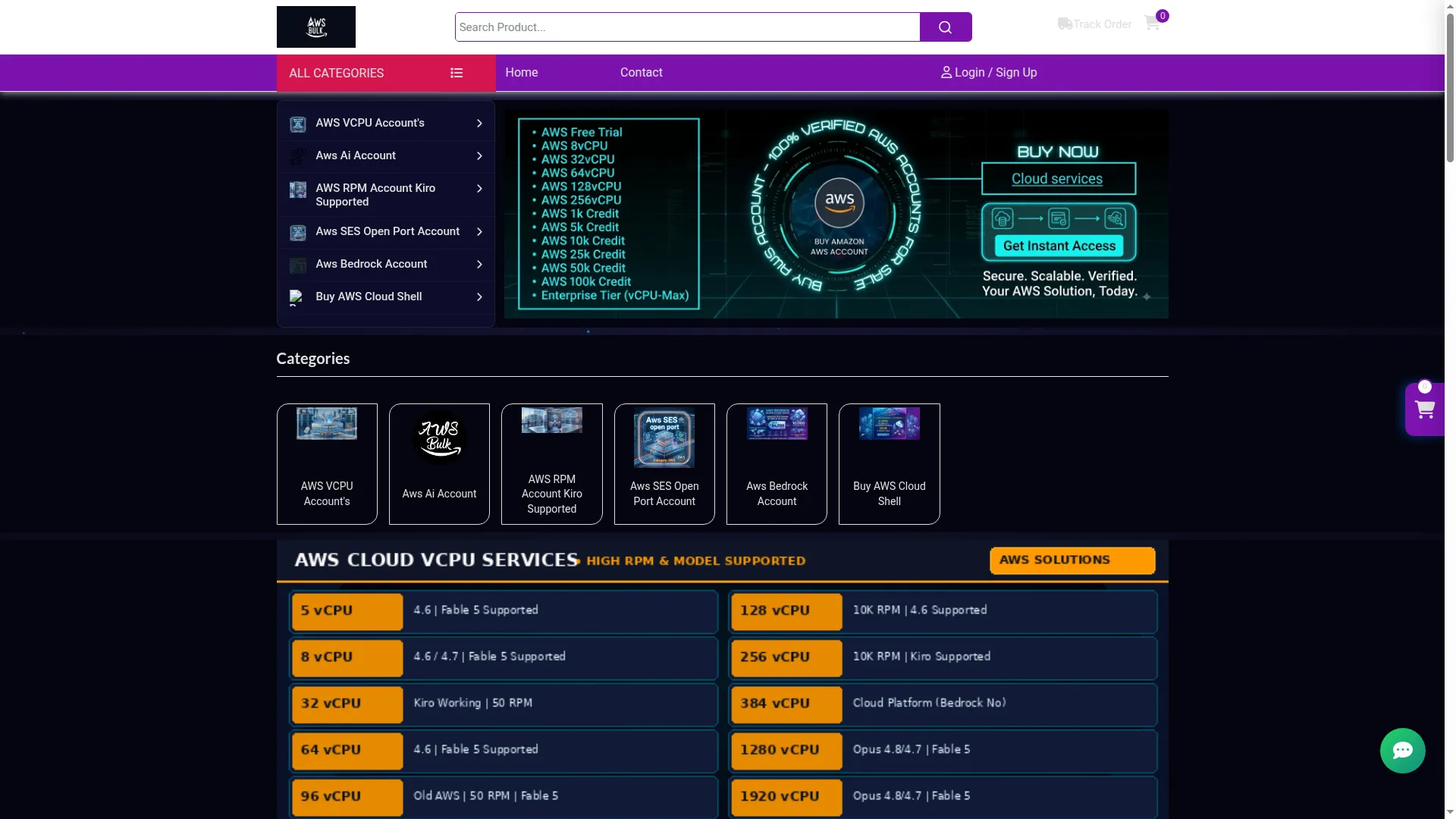Click the 8 vCPU orange label

[347, 657]
